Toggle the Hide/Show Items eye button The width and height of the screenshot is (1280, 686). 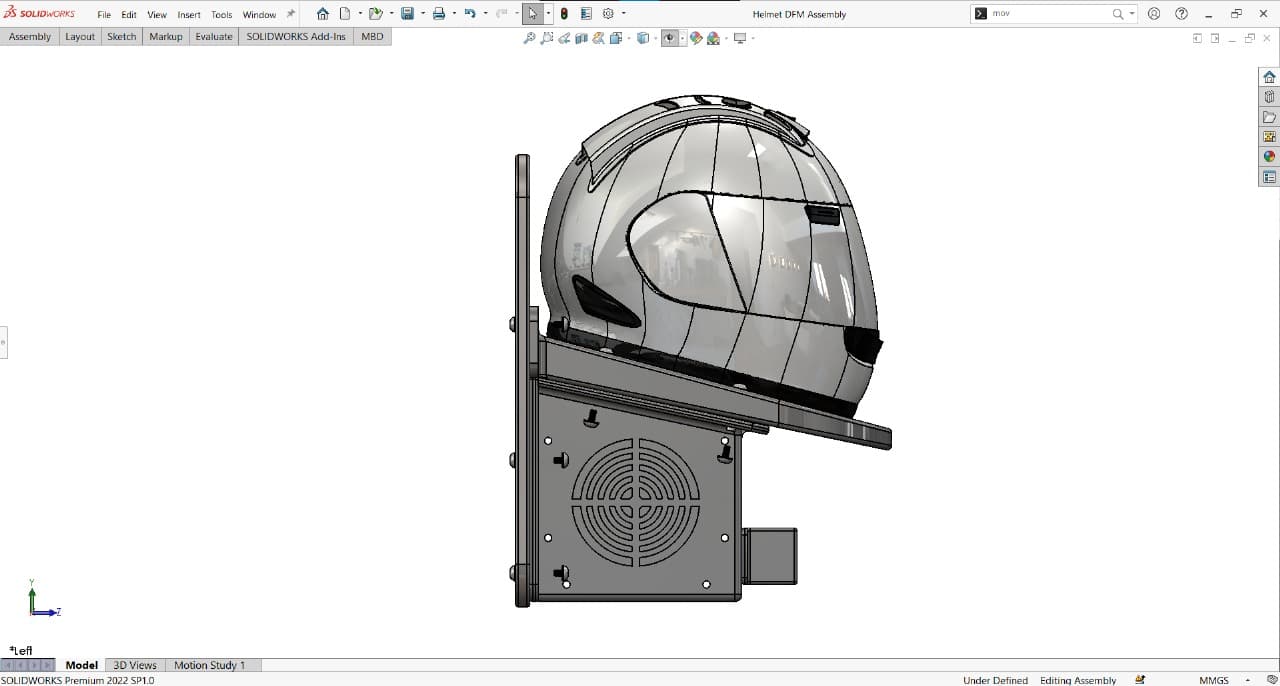pos(669,38)
